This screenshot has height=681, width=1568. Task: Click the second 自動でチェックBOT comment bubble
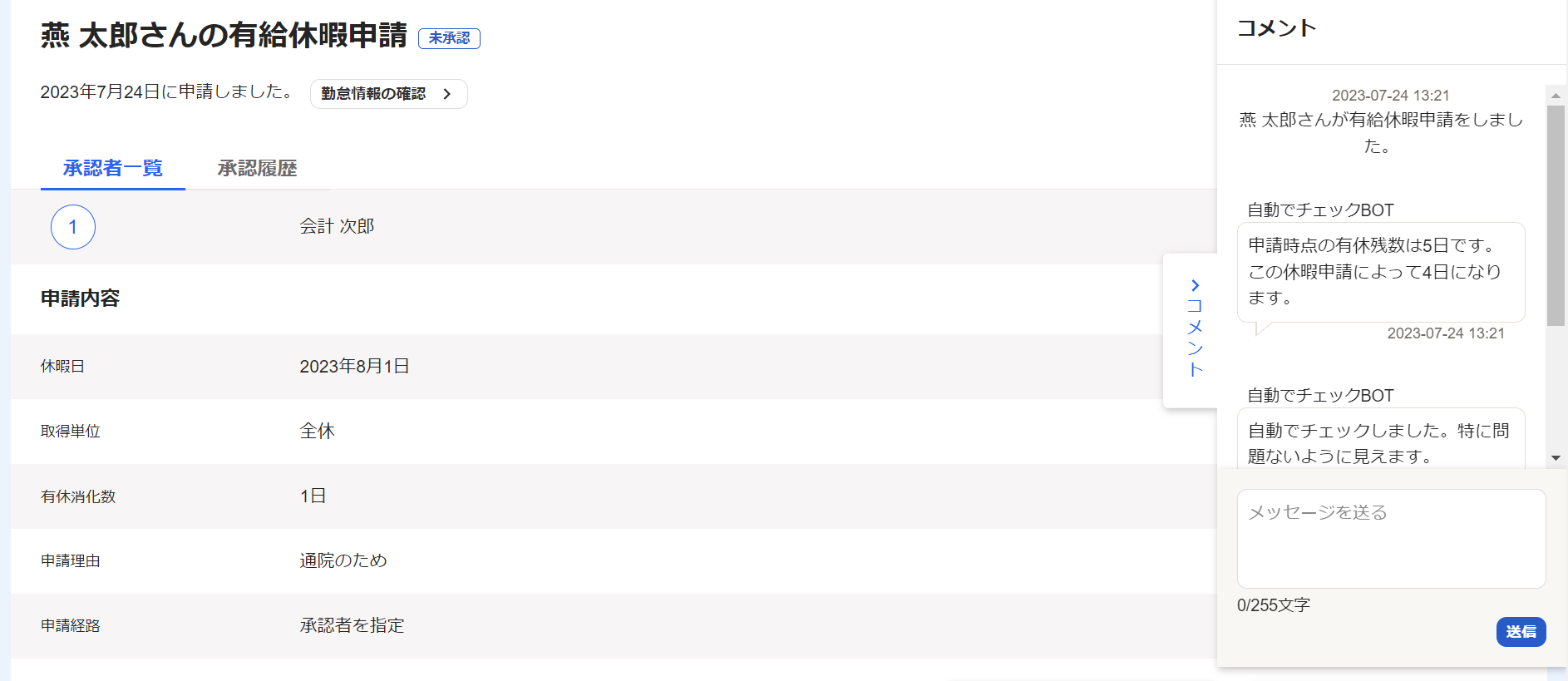coord(1381,439)
